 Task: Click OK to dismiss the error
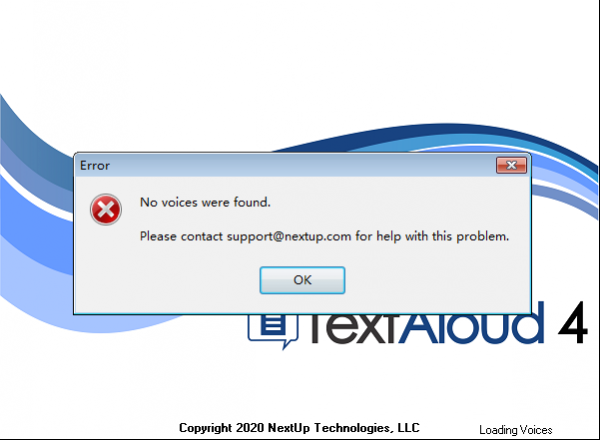(x=302, y=280)
